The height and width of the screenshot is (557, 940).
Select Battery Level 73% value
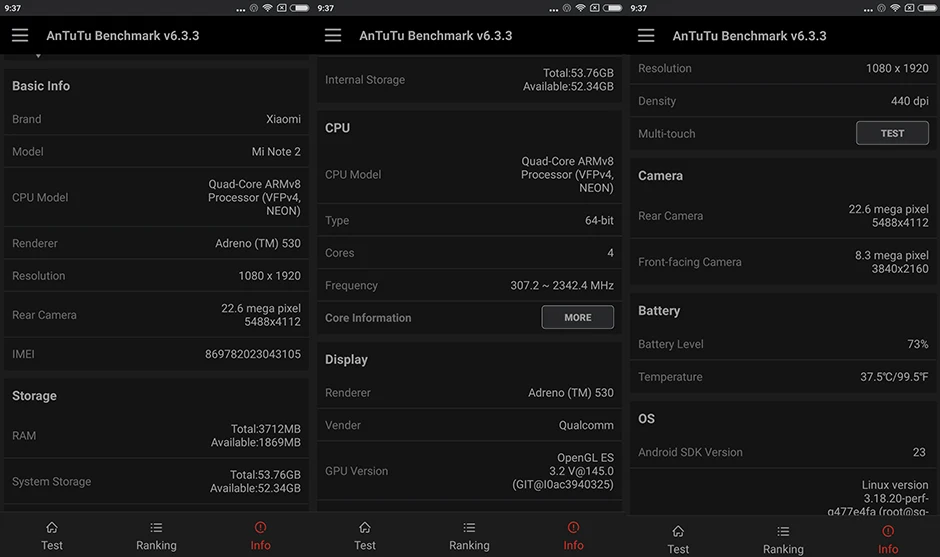tap(917, 344)
